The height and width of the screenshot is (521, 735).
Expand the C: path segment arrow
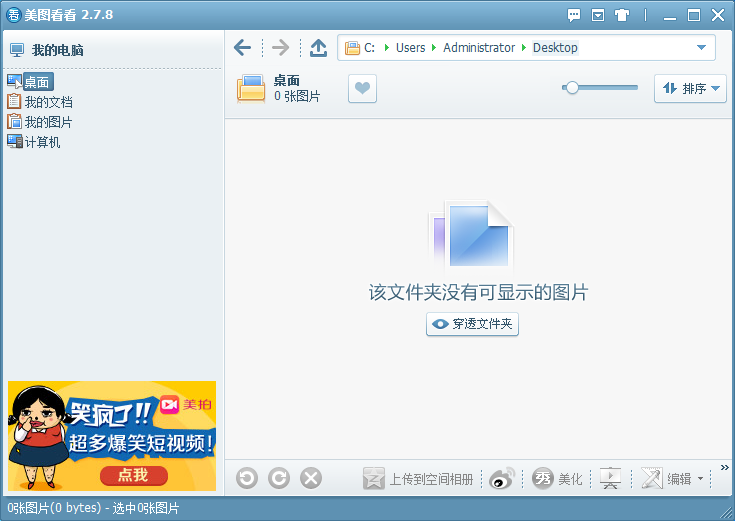point(387,48)
